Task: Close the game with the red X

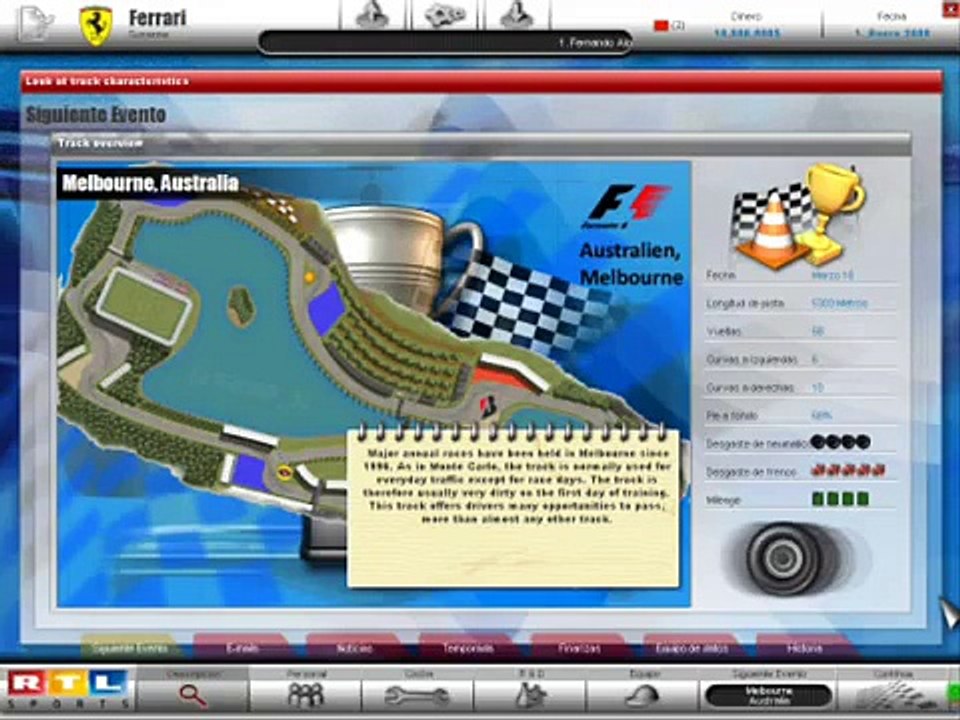Action: coord(951,7)
